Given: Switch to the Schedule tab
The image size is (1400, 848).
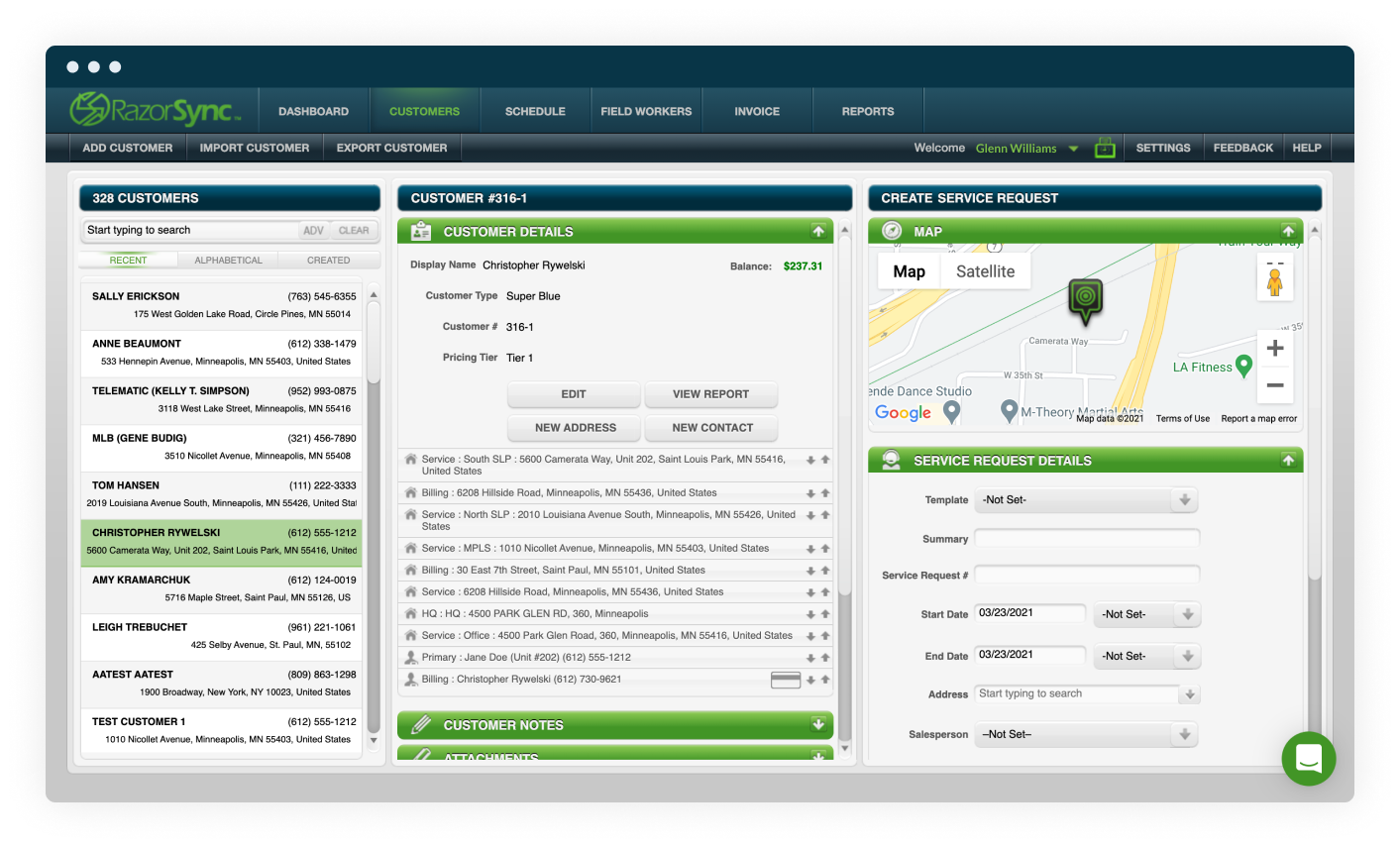Looking at the screenshot, I should [535, 110].
